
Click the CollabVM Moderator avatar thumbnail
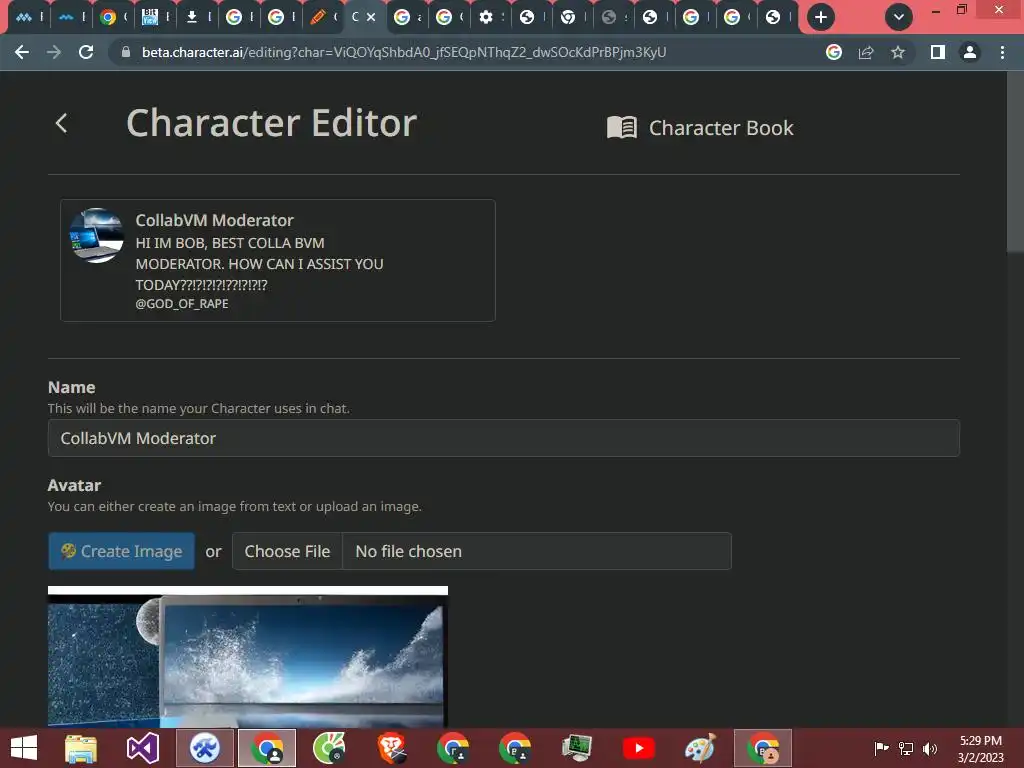[97, 236]
